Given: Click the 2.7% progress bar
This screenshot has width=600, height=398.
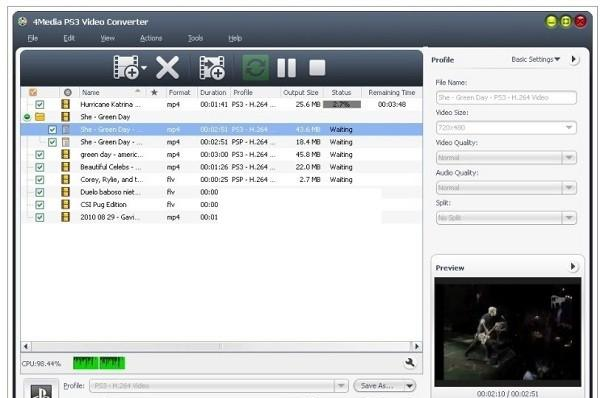Looking at the screenshot, I should [x=342, y=104].
